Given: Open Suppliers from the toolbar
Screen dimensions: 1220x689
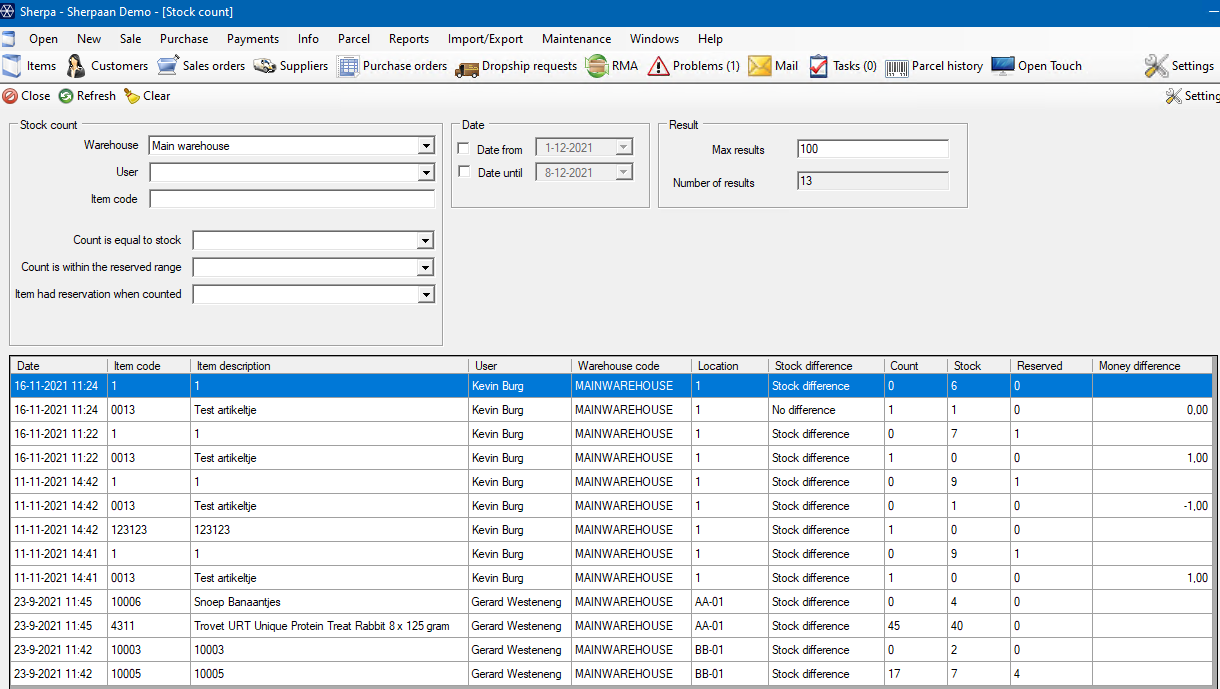Looking at the screenshot, I should pos(264,66).
